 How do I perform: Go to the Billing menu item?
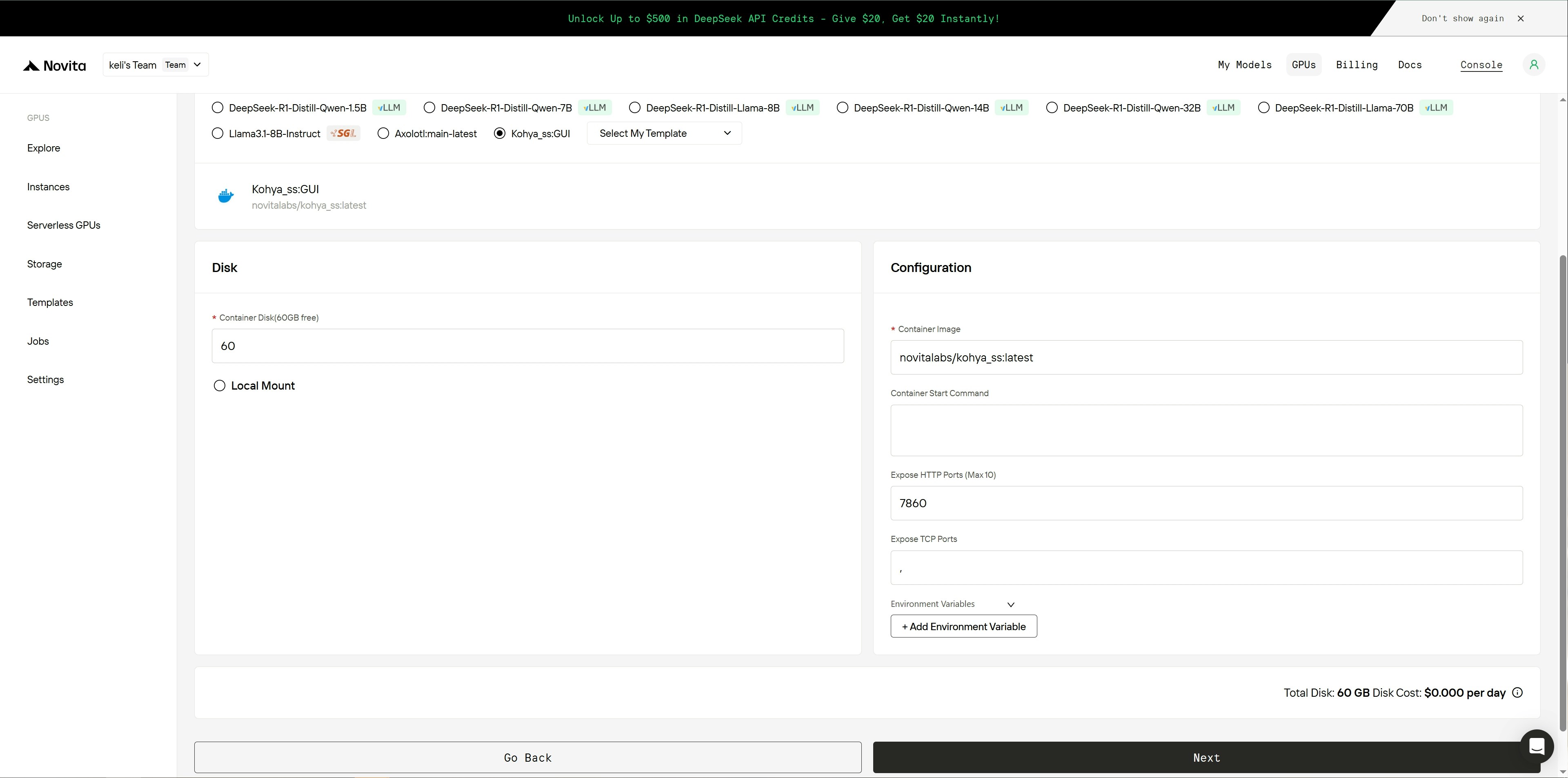1356,65
